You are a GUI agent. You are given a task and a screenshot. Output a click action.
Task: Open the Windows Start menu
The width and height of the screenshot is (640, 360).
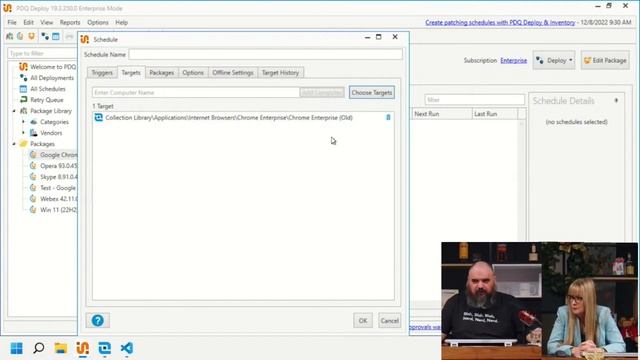17,348
